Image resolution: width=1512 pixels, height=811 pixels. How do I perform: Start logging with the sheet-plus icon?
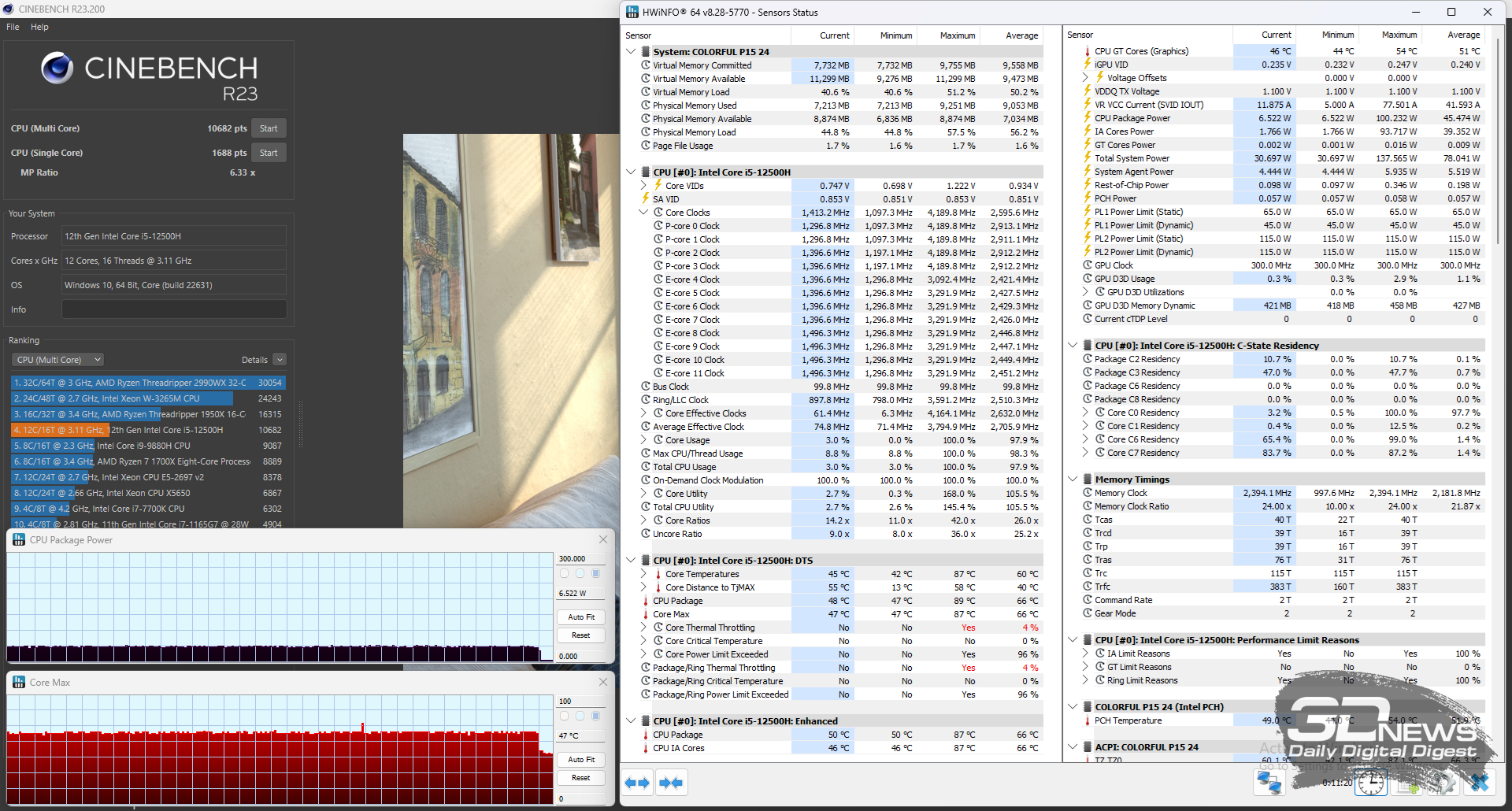(x=1408, y=783)
